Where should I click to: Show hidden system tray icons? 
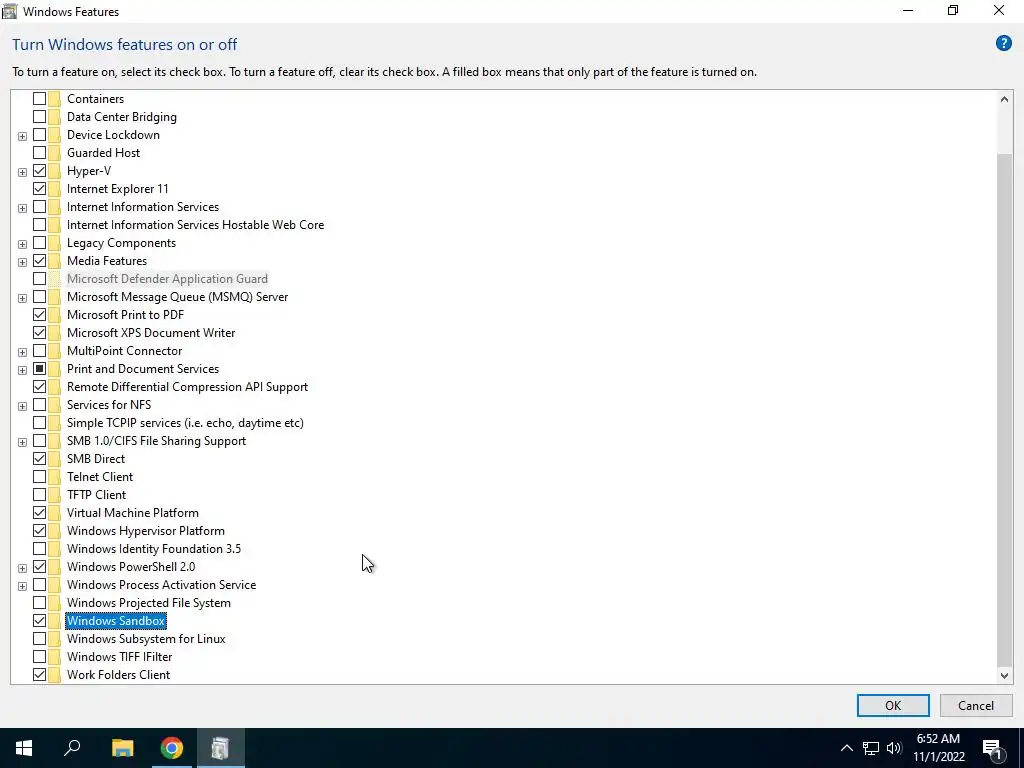pyautogui.click(x=846, y=748)
